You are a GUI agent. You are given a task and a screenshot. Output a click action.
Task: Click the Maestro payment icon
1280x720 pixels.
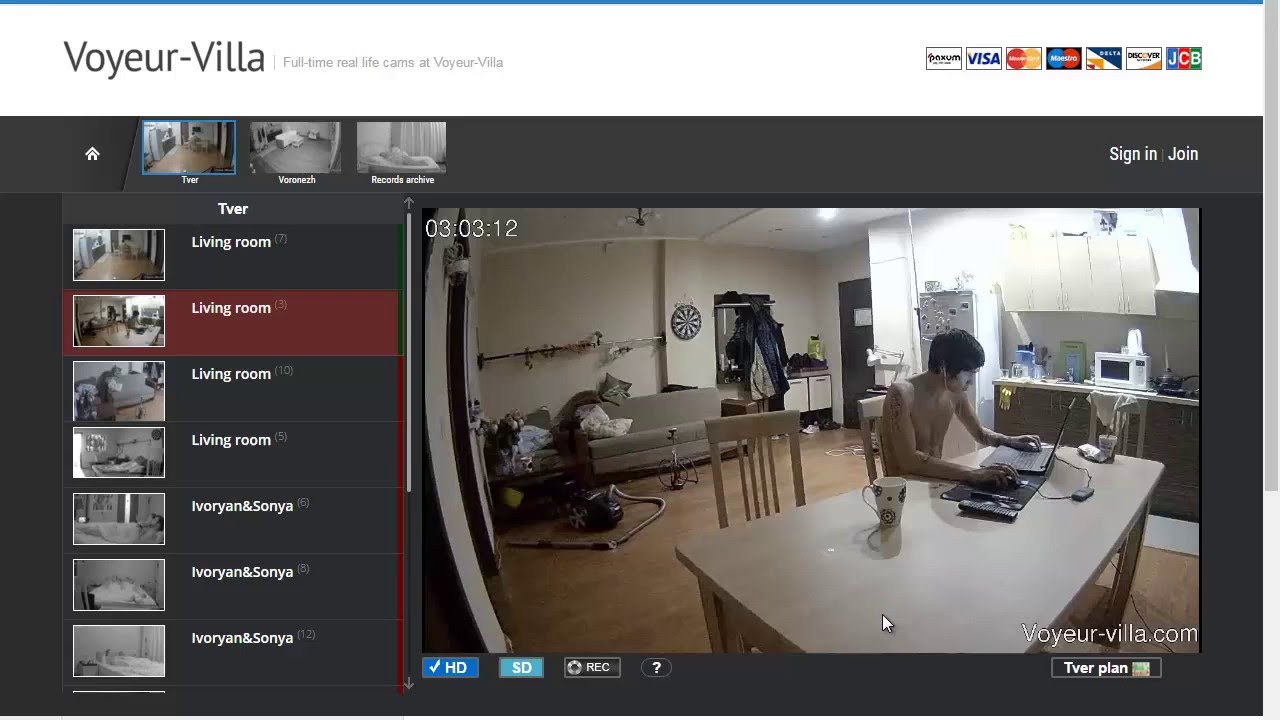(x=1064, y=59)
